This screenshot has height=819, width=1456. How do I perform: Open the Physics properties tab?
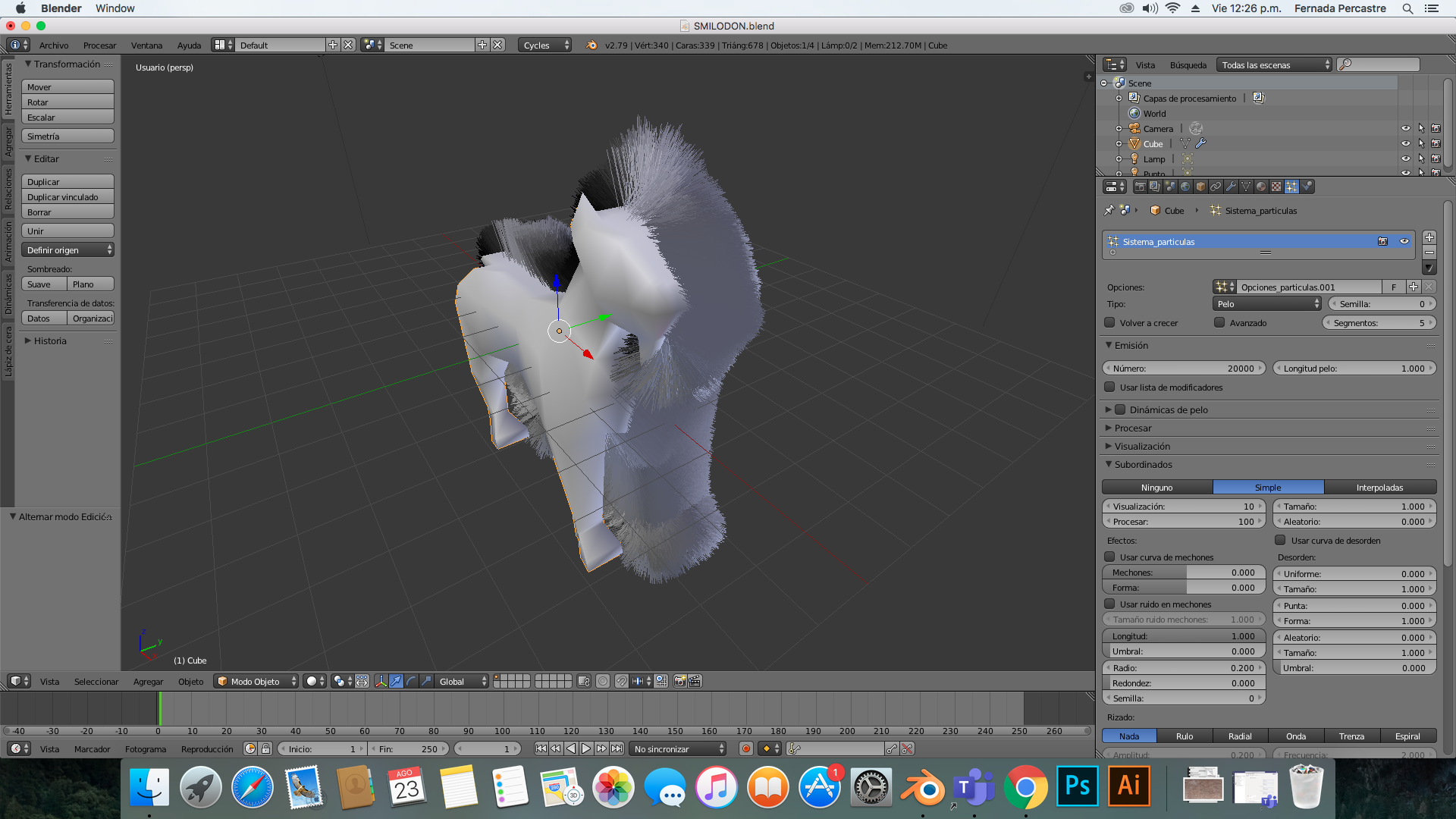point(1307,187)
